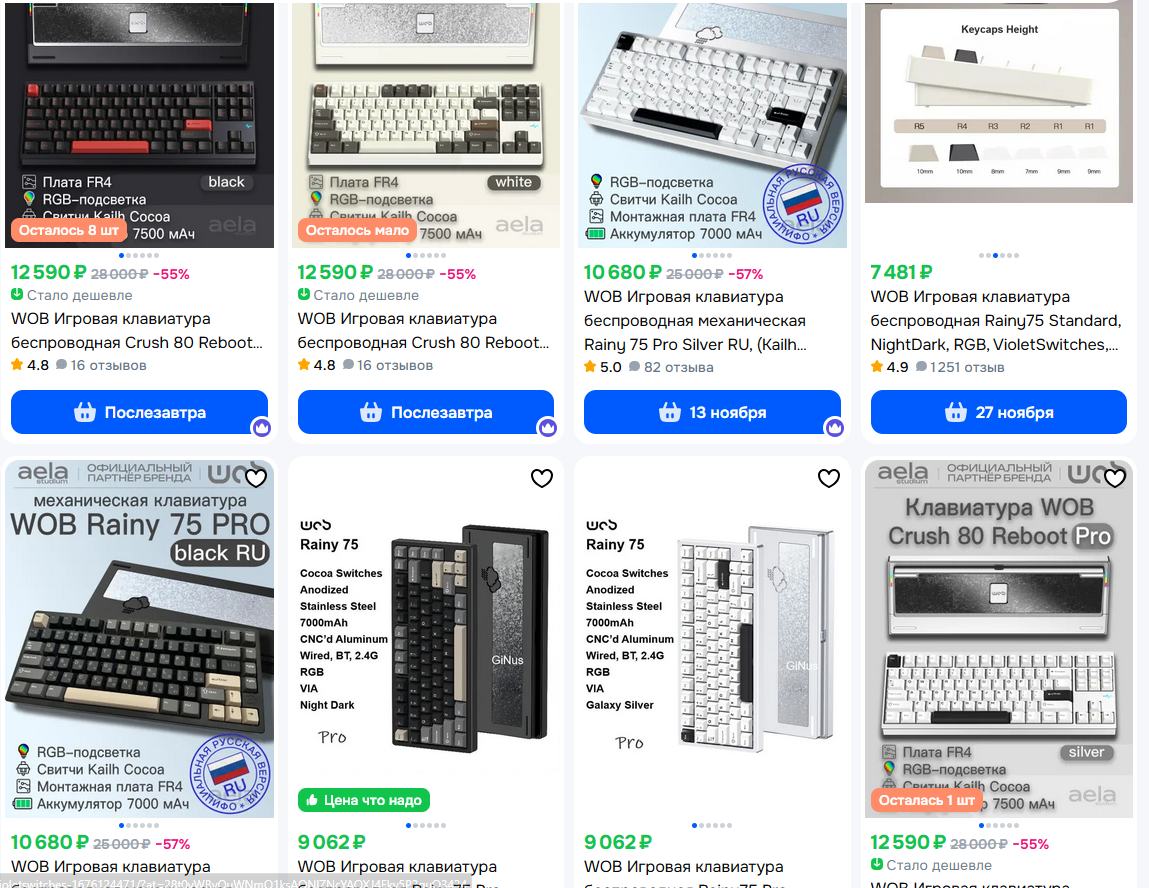Image resolution: width=1149 pixels, height=888 pixels.
Task: Favorite the Rainy 75 Night Dark keyboard
Action: [x=542, y=478]
